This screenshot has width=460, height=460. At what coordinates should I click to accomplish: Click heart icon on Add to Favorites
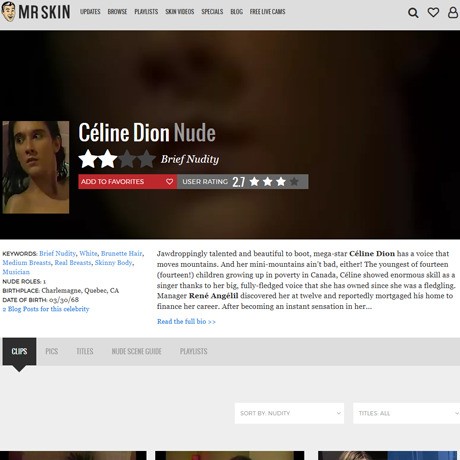pos(169,182)
